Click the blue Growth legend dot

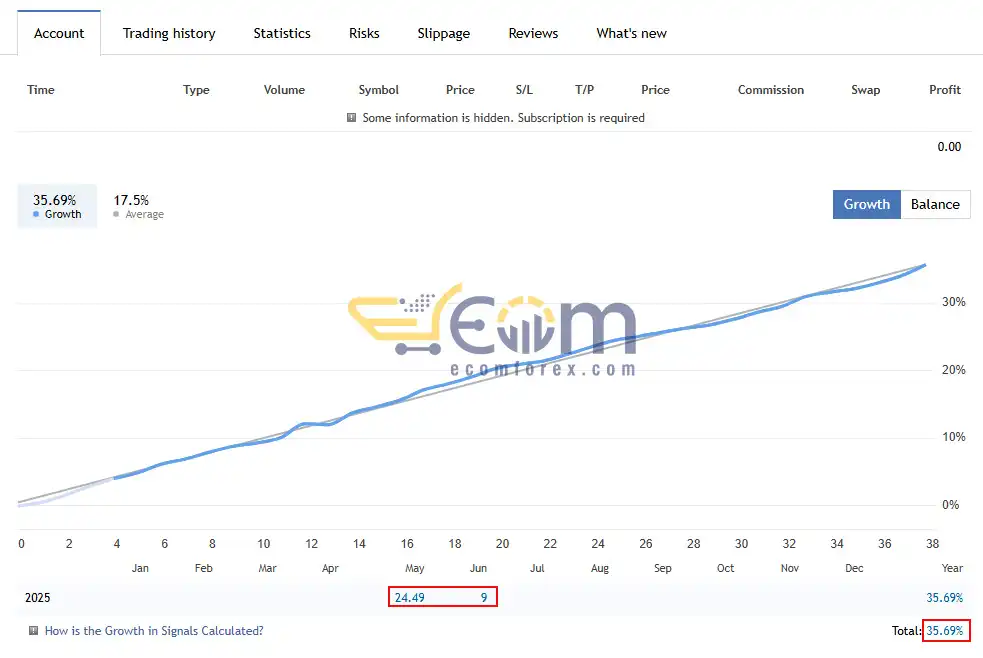[36, 214]
